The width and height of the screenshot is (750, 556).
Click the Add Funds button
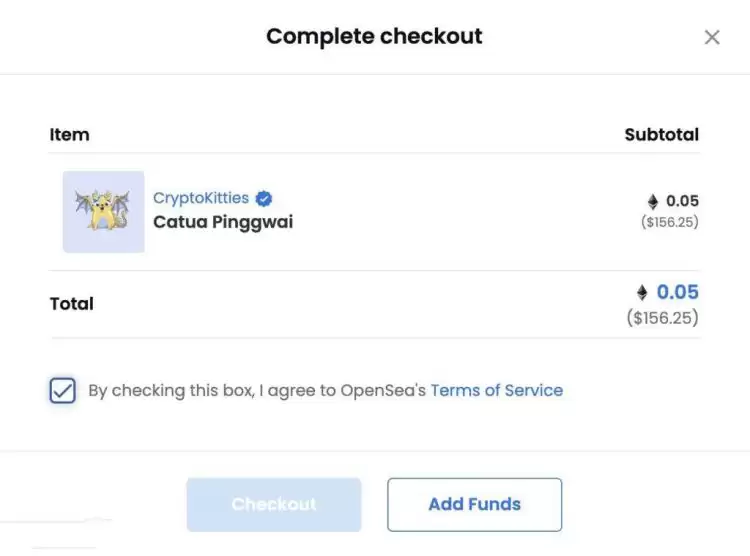(474, 504)
